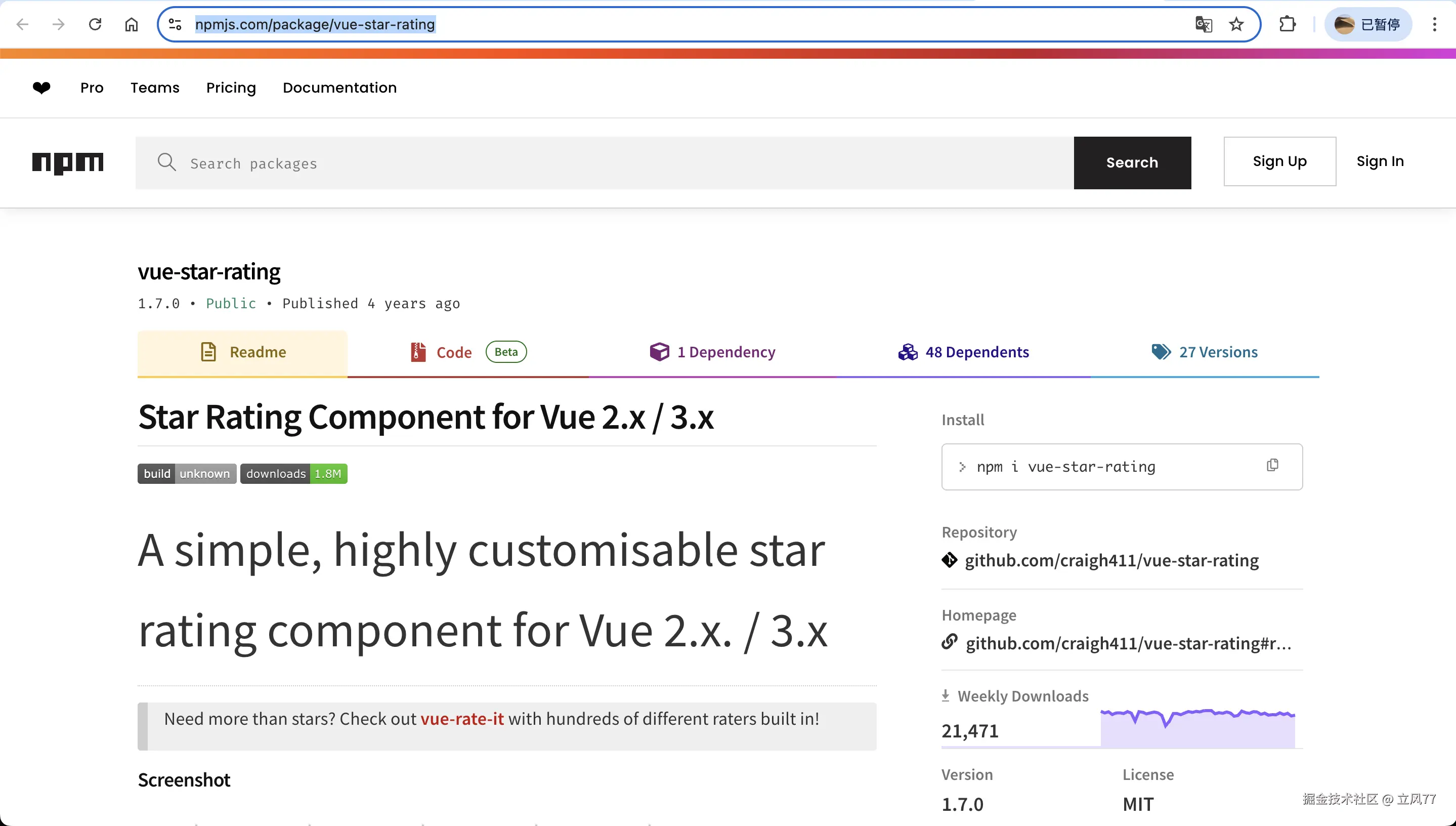The height and width of the screenshot is (826, 1456).
Task: Click the npm heart icon
Action: (x=41, y=88)
